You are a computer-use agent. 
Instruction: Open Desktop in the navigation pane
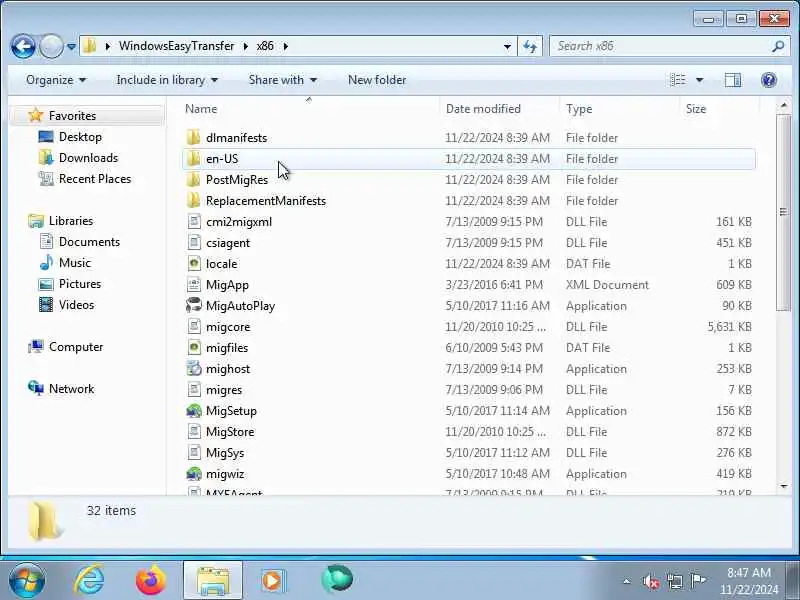80,137
